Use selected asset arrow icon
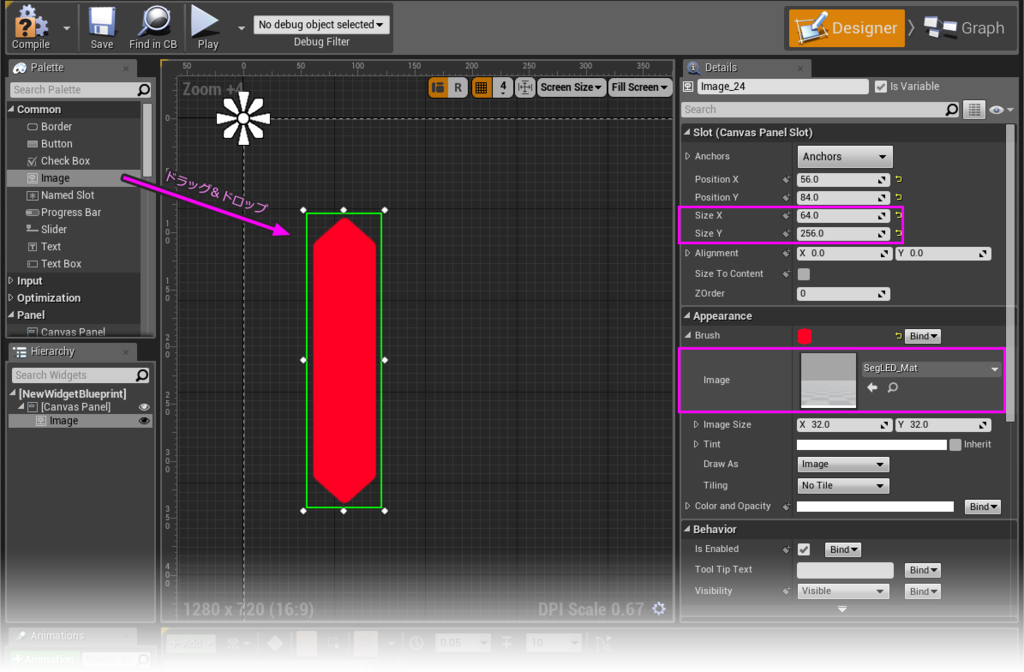Viewport: 1024px width, 672px height. [x=872, y=388]
